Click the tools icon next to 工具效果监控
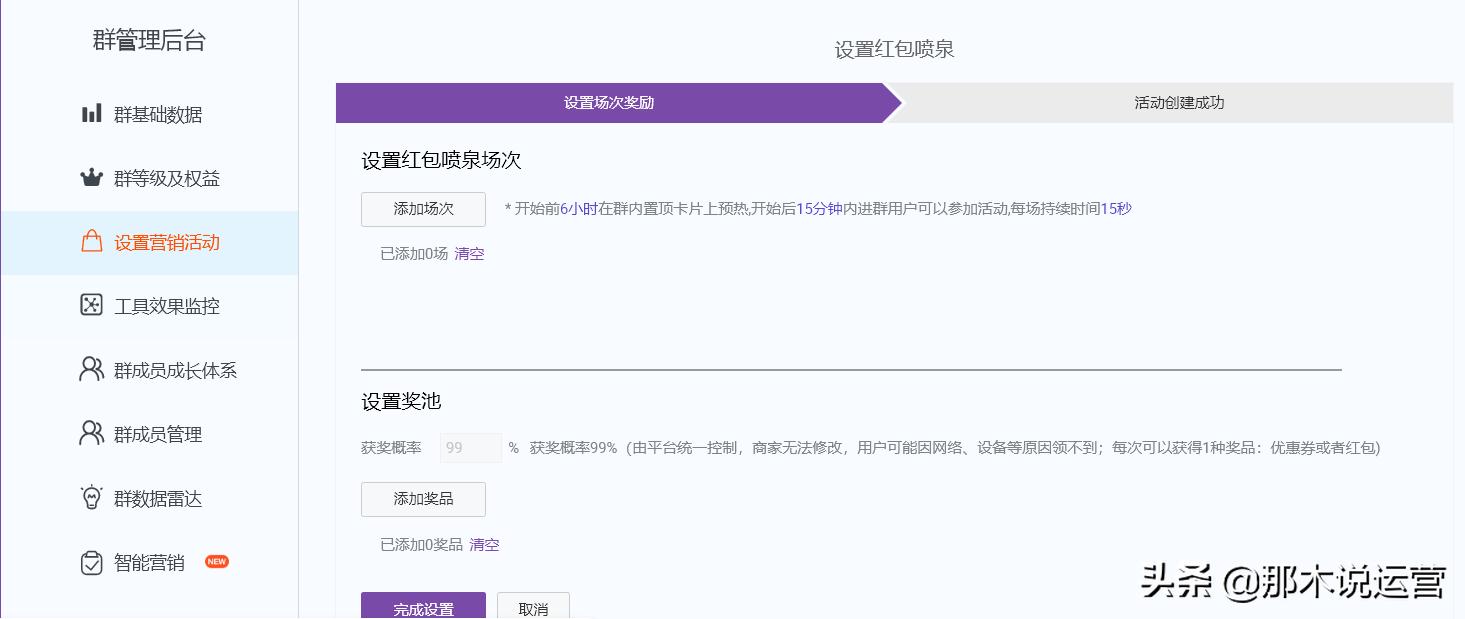This screenshot has height=619, width=1465. click(91, 306)
